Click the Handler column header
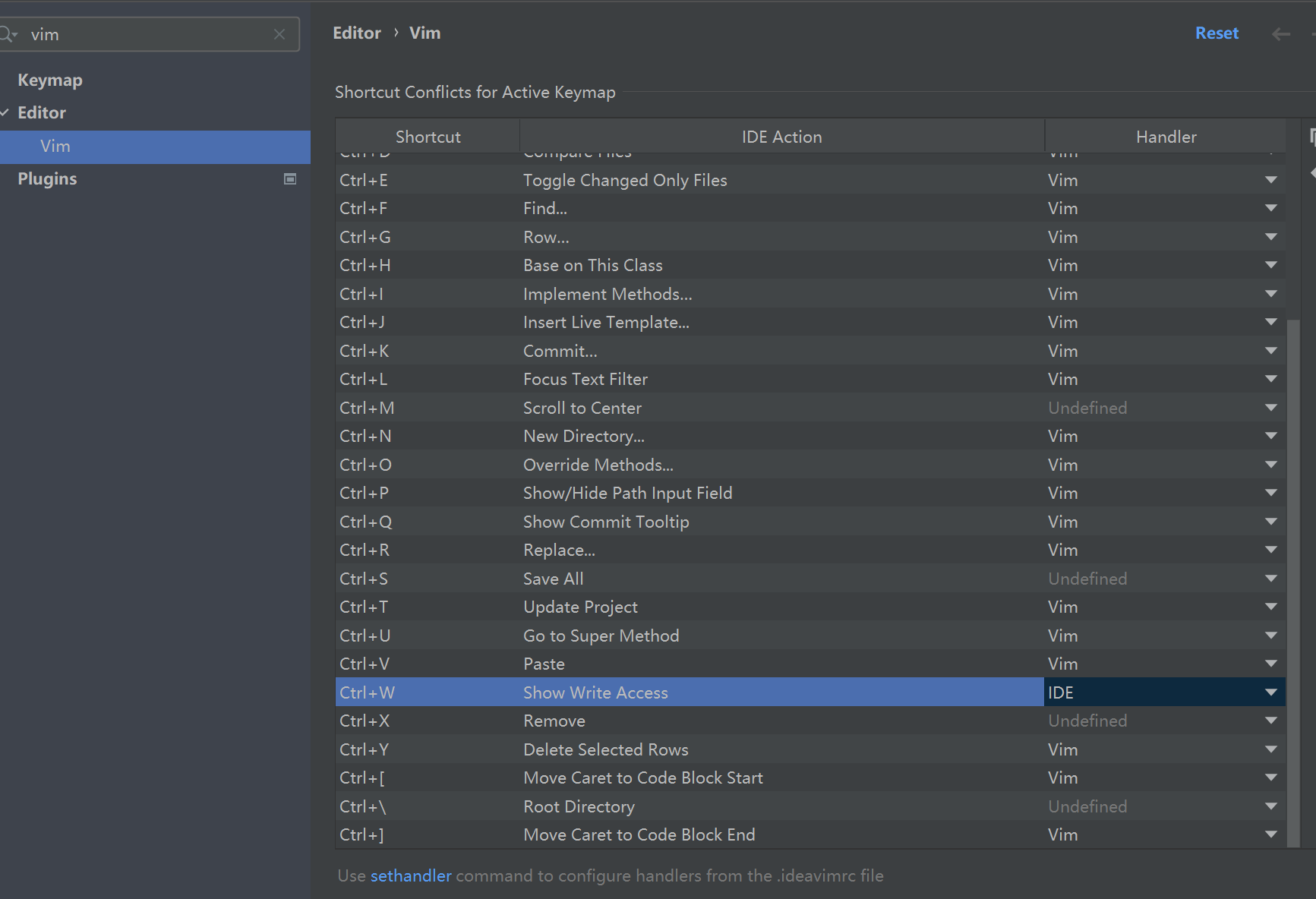The height and width of the screenshot is (899, 1316). [1166, 137]
